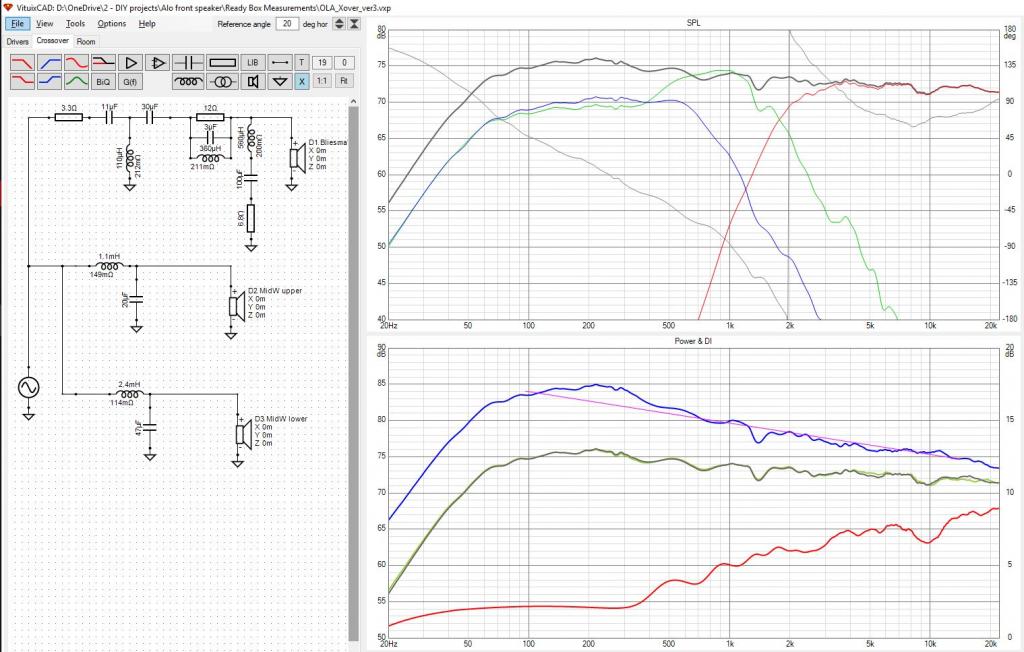The width and height of the screenshot is (1024, 652).
Task: Add a G(f) transfer function block
Action: click(x=131, y=82)
